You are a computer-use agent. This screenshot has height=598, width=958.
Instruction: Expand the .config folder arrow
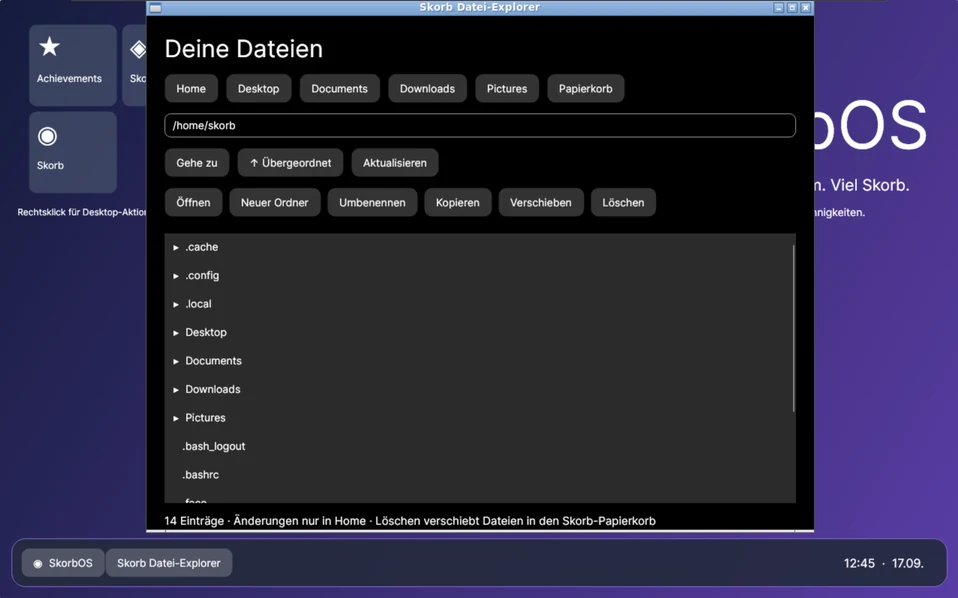(175, 276)
